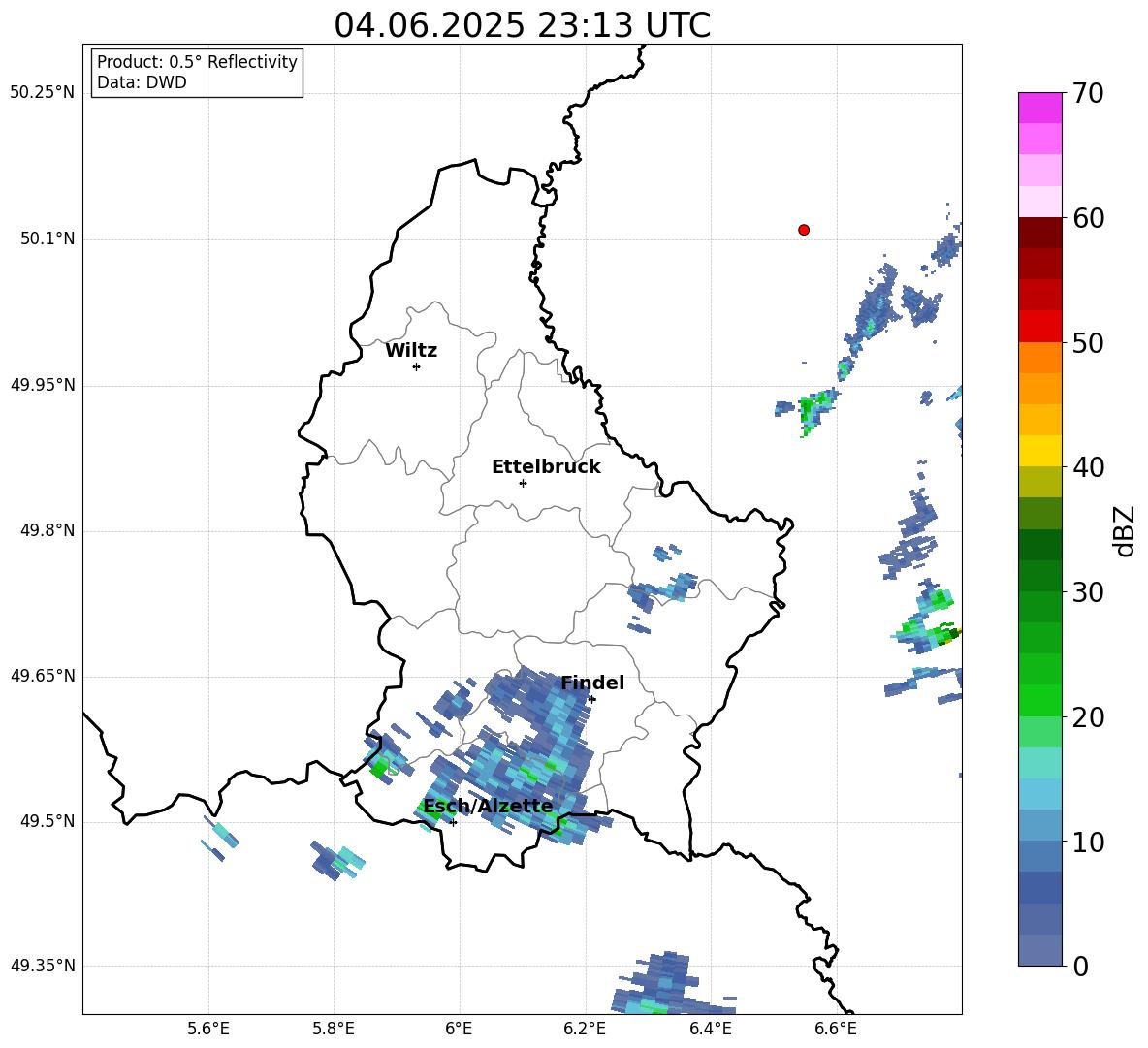This screenshot has height=1048, width=1148.
Task: Click the orange colorbar swatch below 50
Action: (x=1040, y=357)
